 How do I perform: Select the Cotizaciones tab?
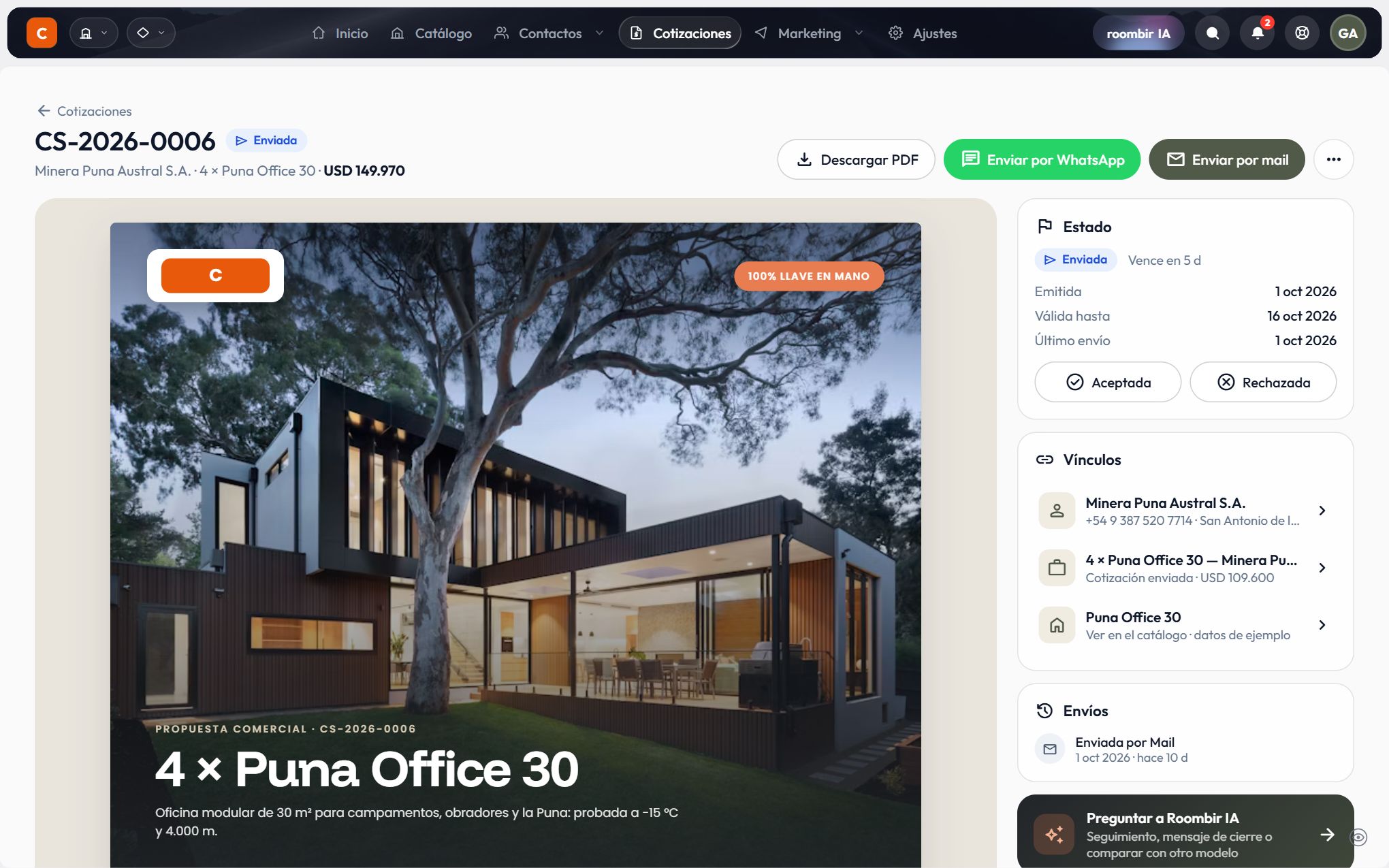click(x=680, y=33)
